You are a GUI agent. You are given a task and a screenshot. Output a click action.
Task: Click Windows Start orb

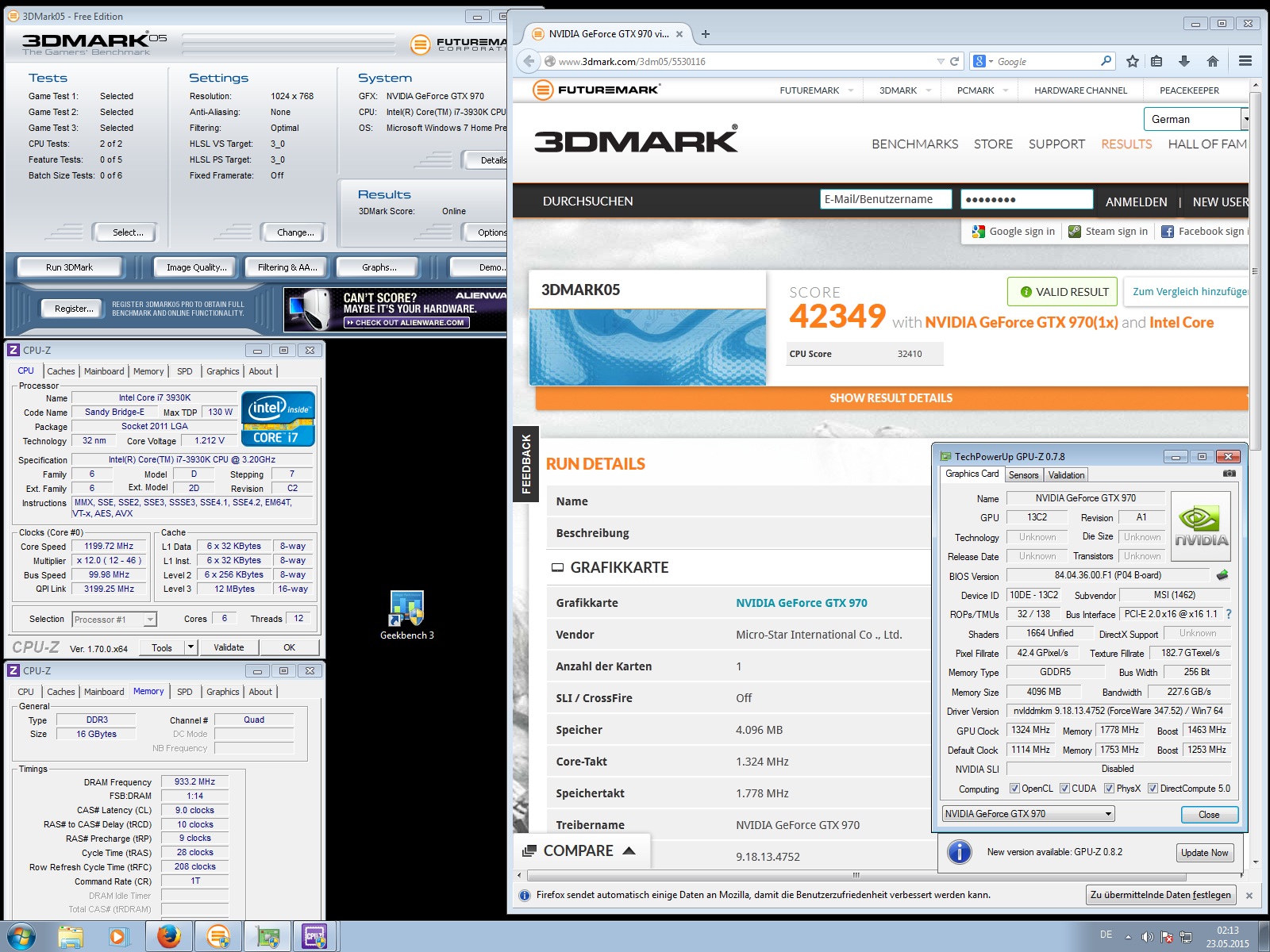(x=21, y=936)
